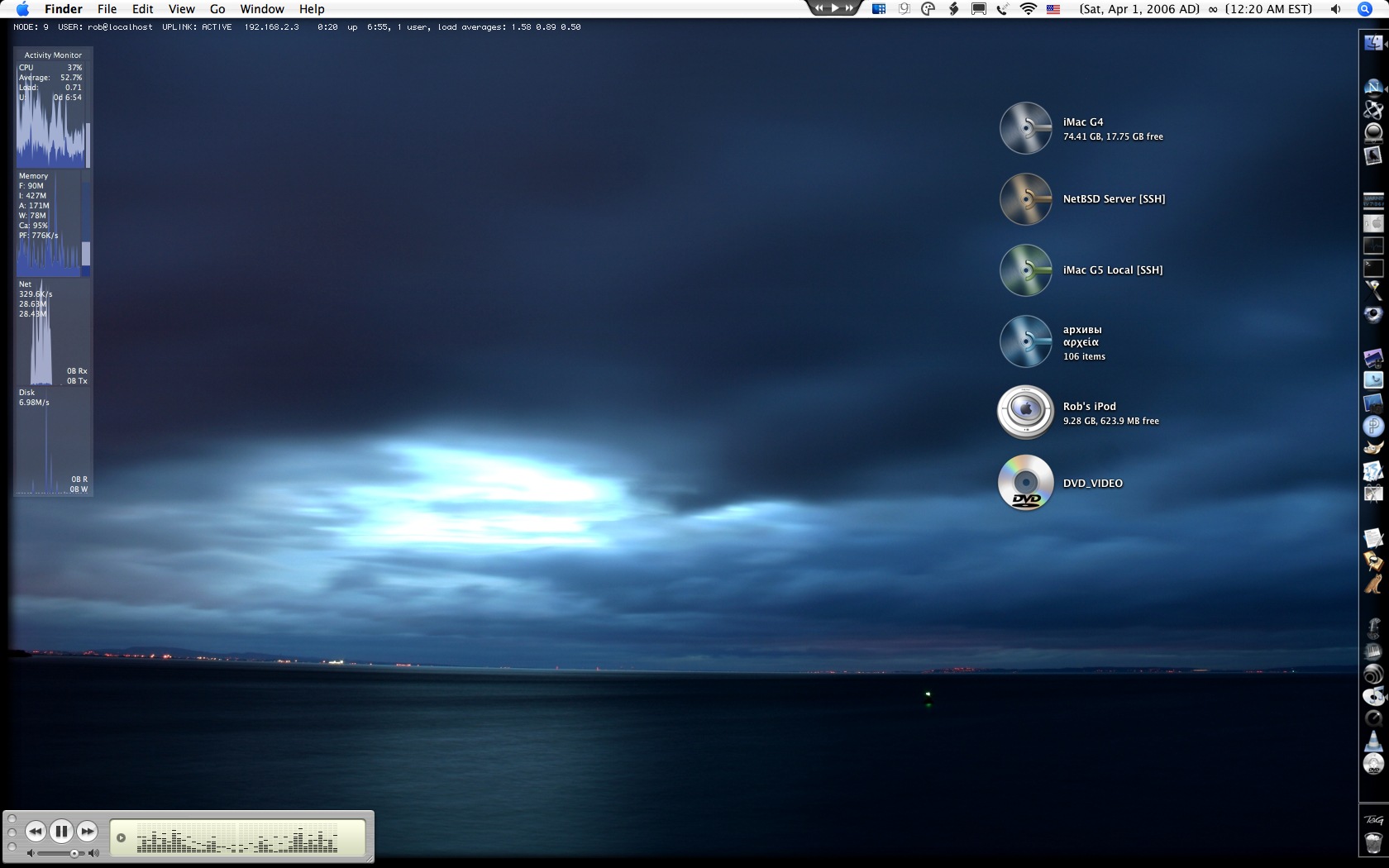This screenshot has height=868, width=1389.
Task: Launch DVD Player from the dock
Action: point(1372,764)
